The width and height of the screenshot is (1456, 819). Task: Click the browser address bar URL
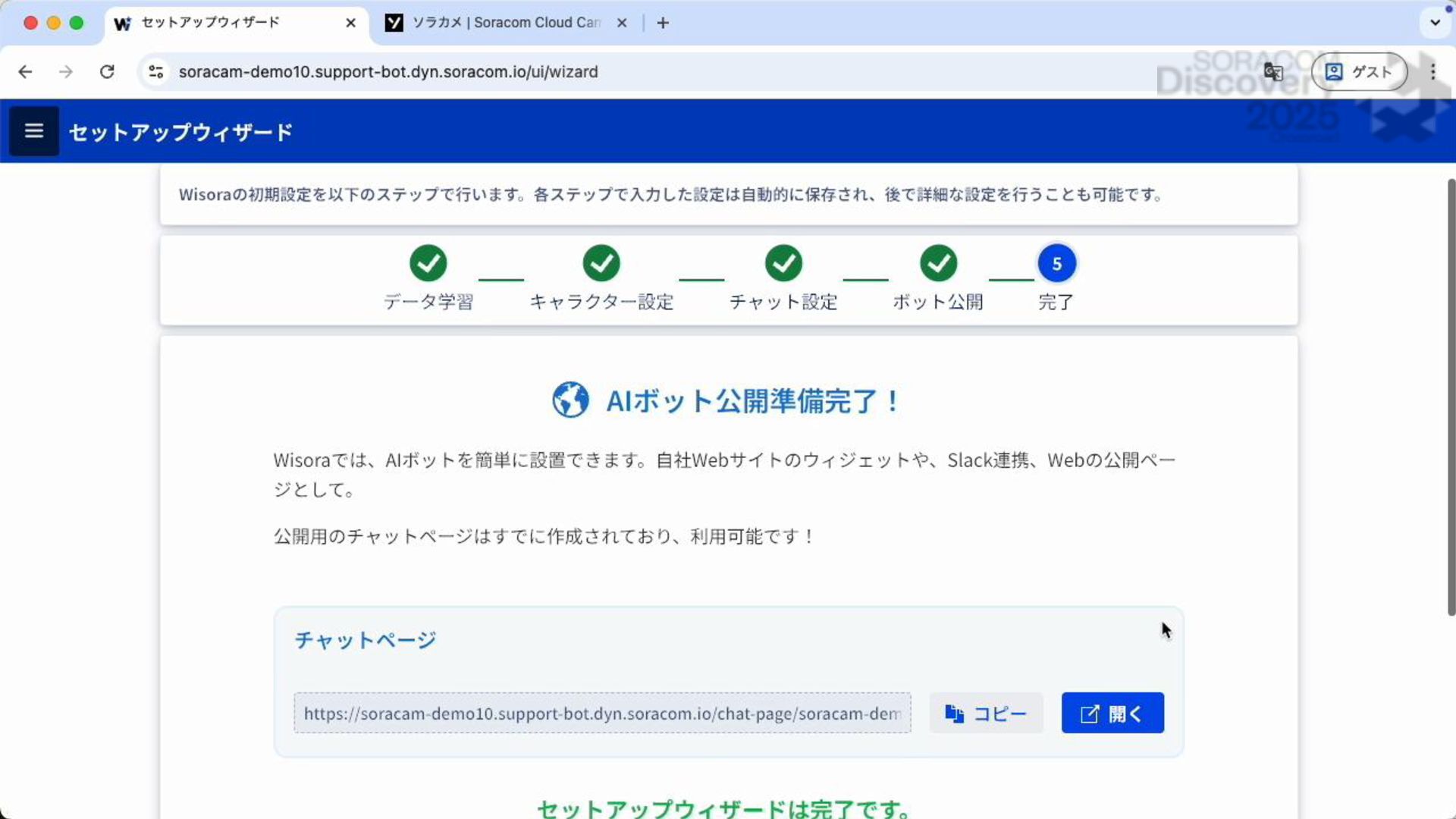[x=388, y=71]
